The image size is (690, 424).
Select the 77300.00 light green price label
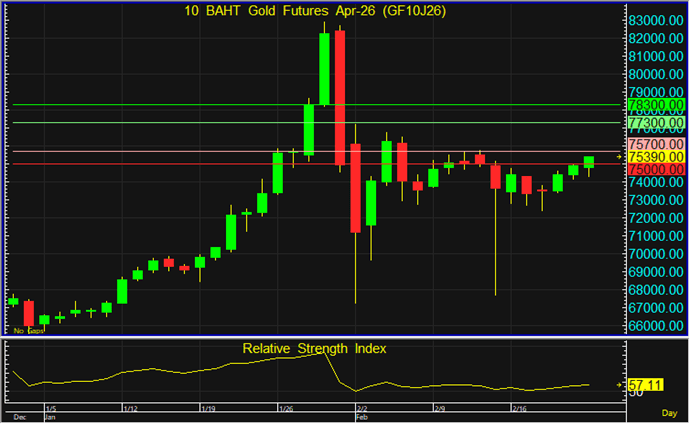coord(655,123)
